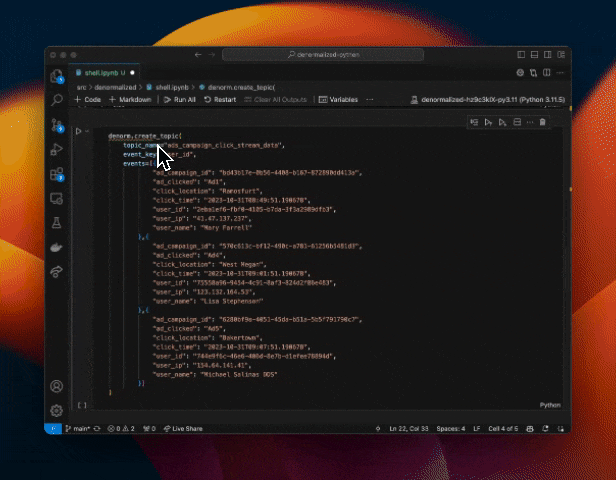This screenshot has width=616, height=480.
Task: Click the unsaved dot on shell.ipynb tab
Action: pyautogui.click(x=132, y=73)
